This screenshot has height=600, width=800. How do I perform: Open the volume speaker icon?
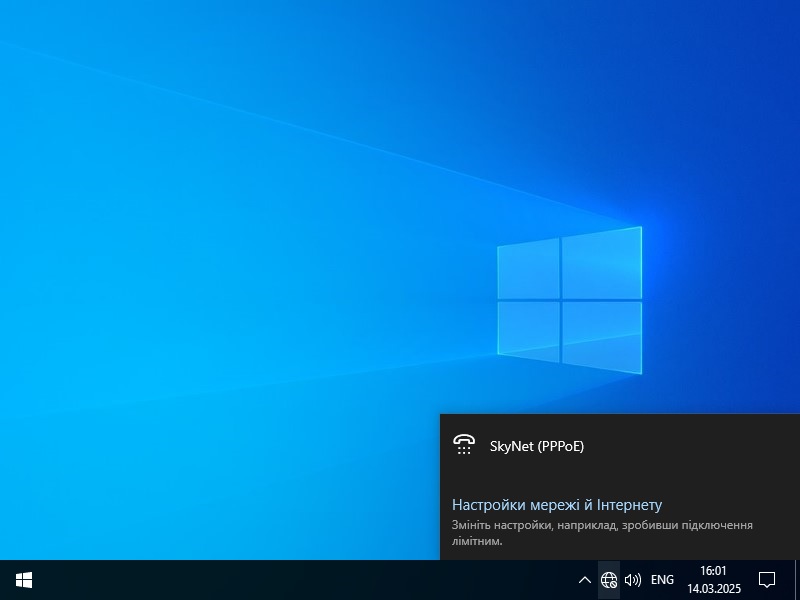tap(633, 580)
